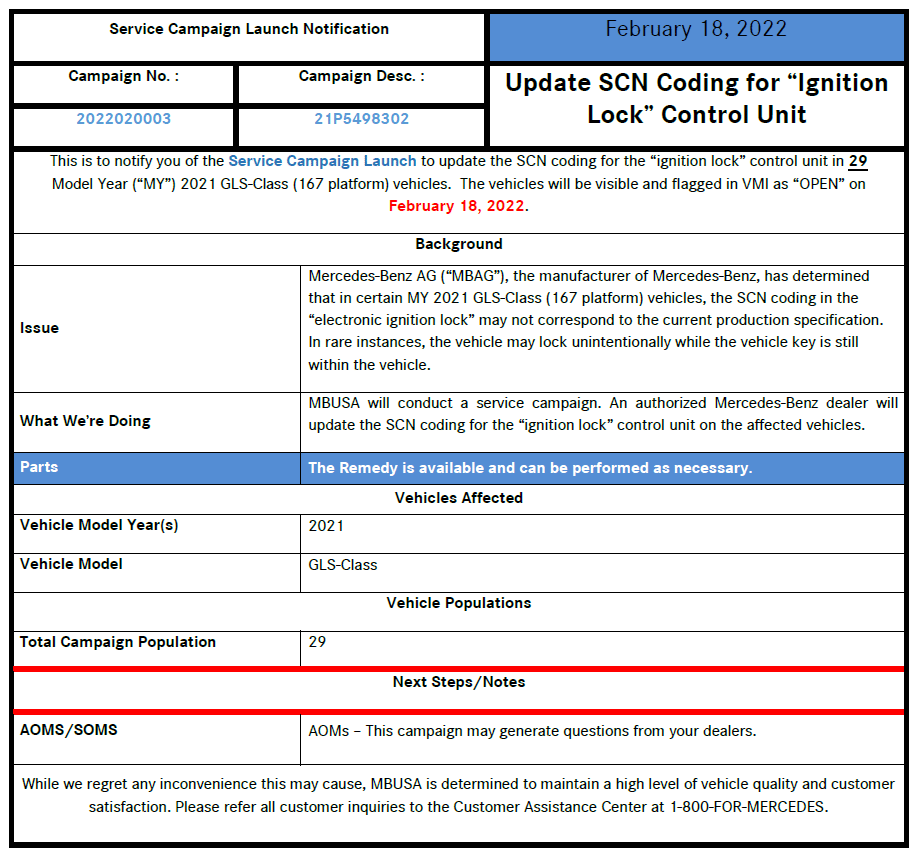The width and height of the screenshot is (918, 857).
Task: Click the red 'February 18, 2022' date
Action: coord(456,206)
